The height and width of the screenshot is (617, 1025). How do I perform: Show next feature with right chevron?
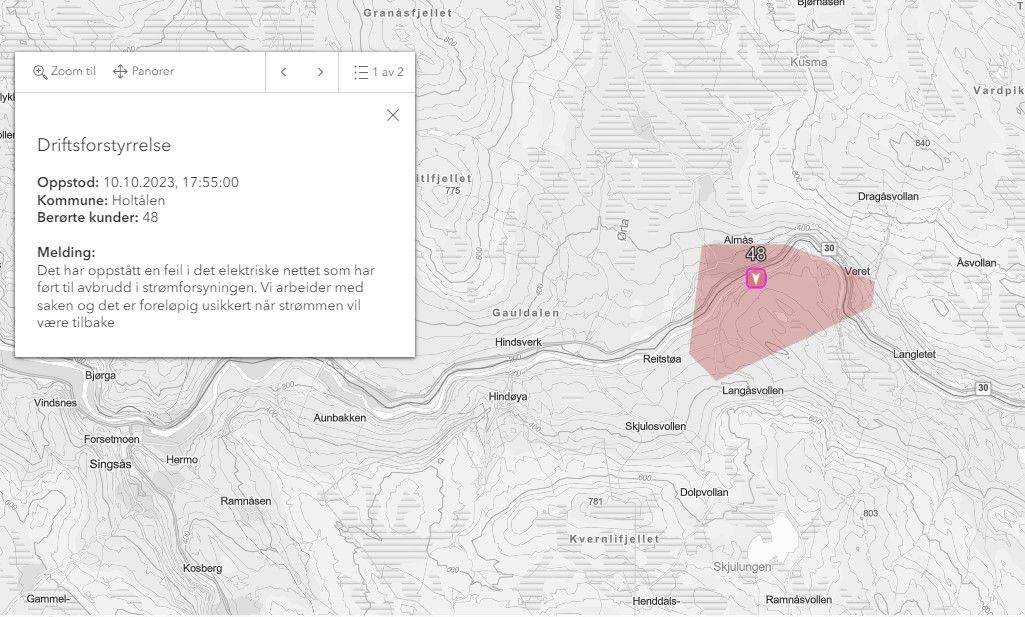coord(320,72)
